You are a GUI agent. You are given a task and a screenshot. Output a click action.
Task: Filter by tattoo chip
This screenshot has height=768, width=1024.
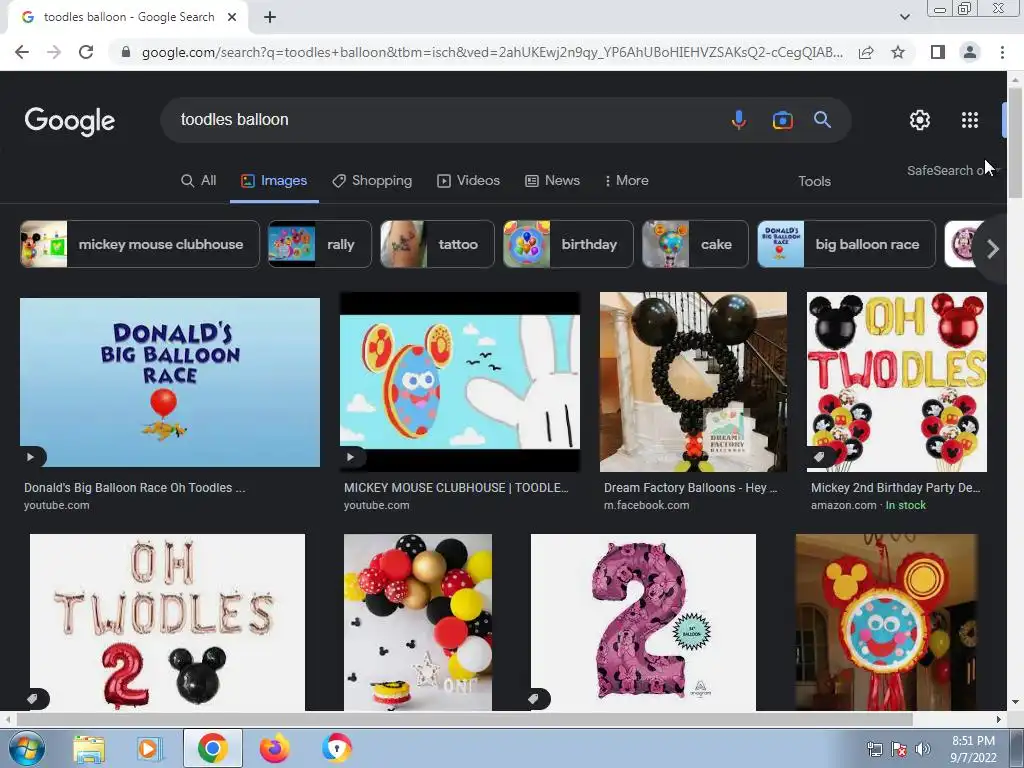click(437, 244)
